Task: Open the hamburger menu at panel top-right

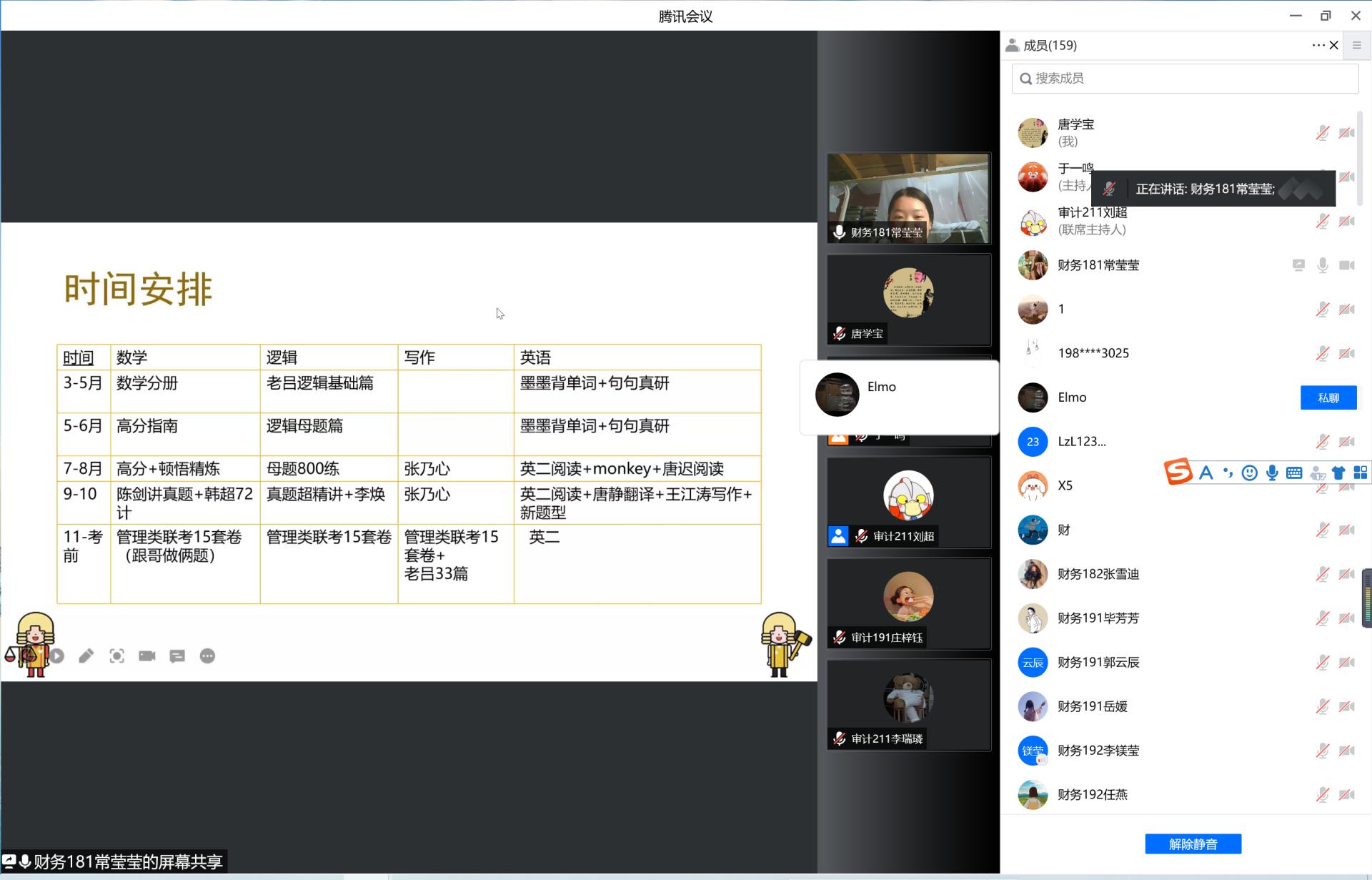Action: (x=1356, y=45)
